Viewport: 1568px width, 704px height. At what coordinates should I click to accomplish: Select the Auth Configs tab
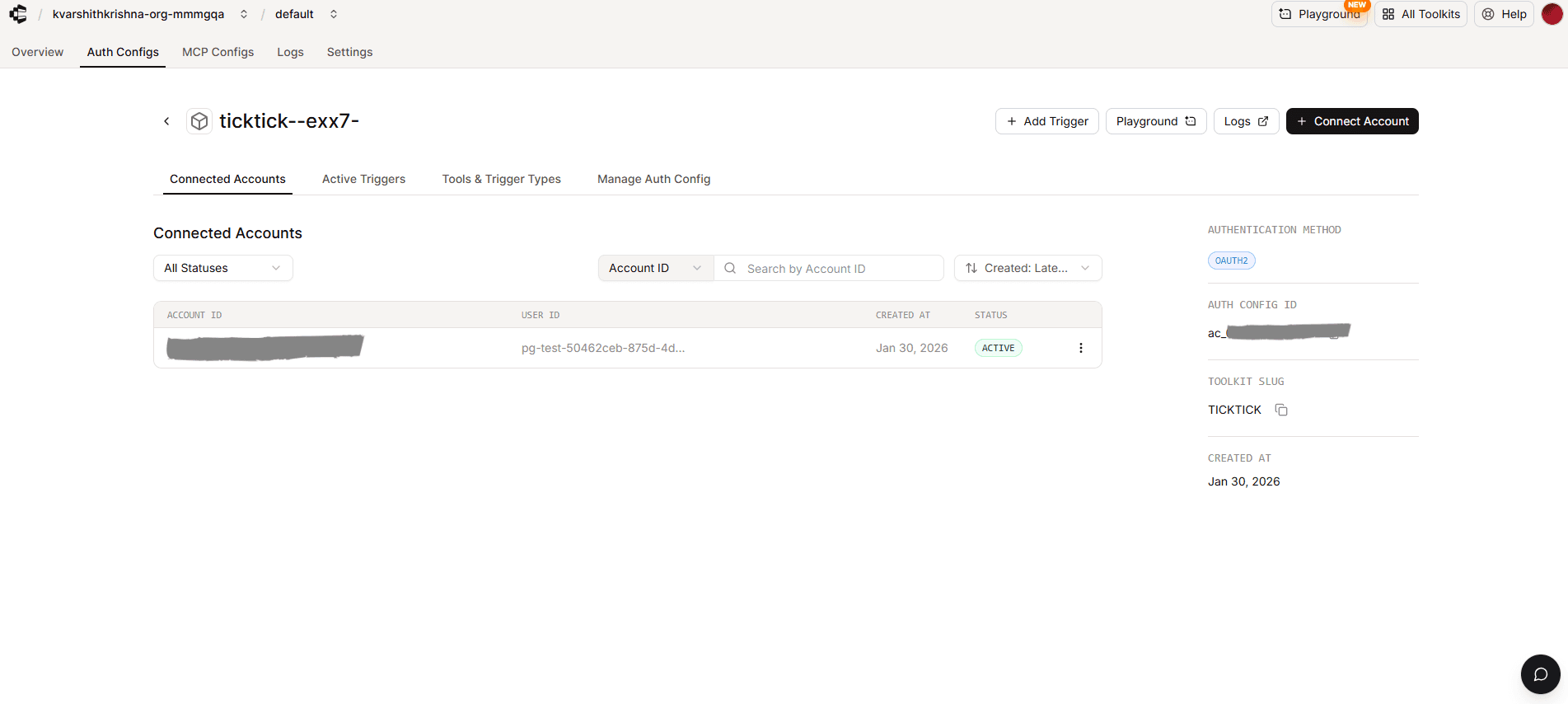(x=123, y=52)
